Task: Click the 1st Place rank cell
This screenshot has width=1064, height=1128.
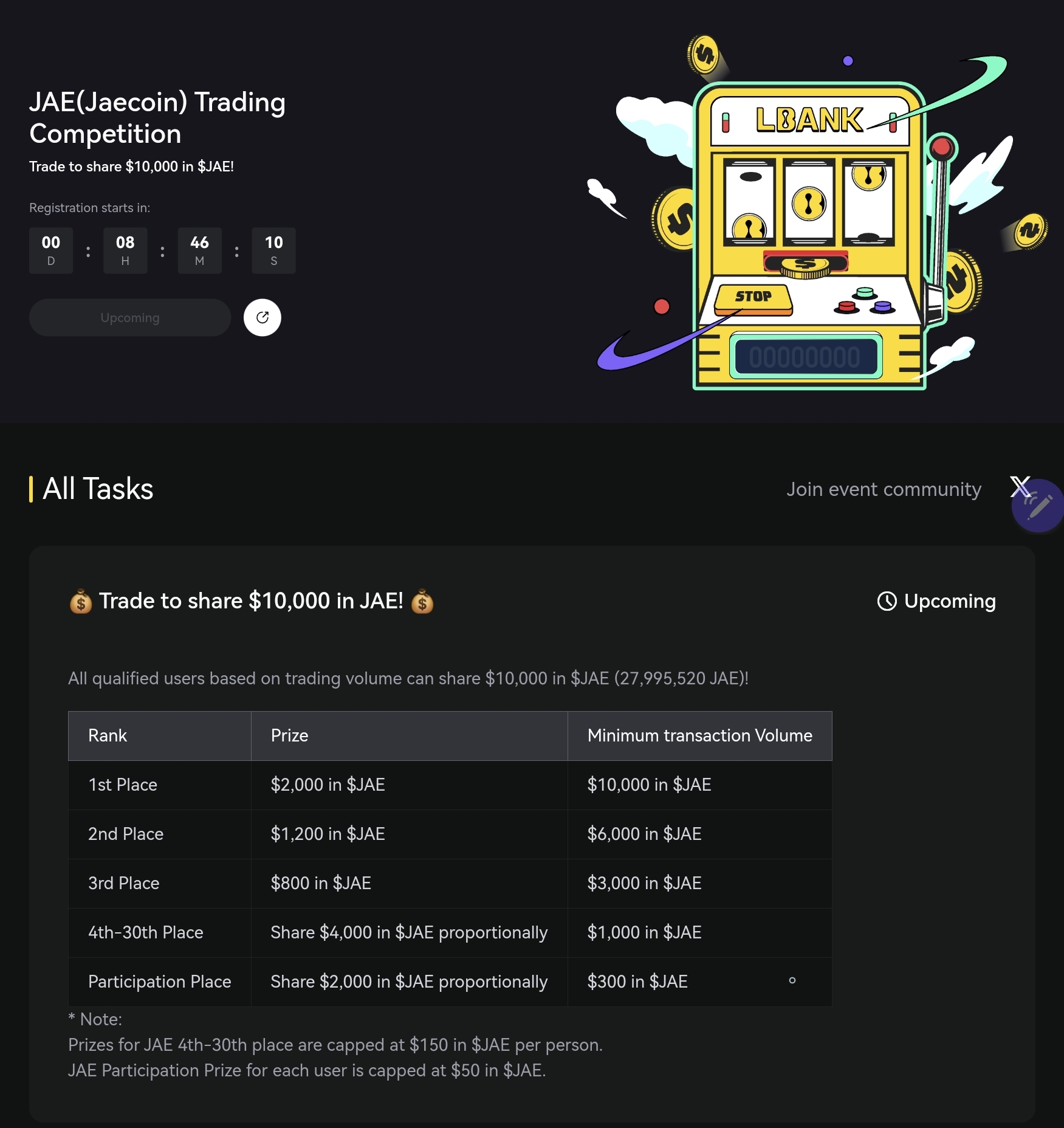Action: click(x=160, y=785)
